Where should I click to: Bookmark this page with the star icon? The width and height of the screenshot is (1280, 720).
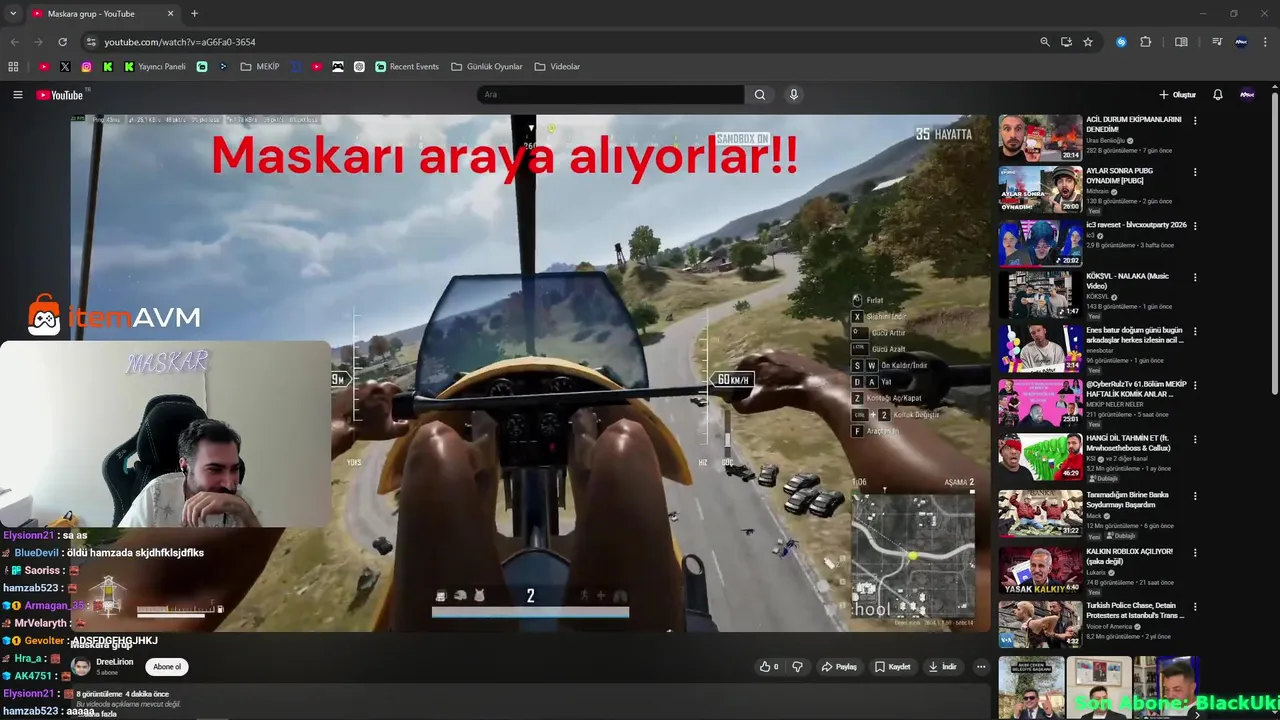click(x=1088, y=42)
